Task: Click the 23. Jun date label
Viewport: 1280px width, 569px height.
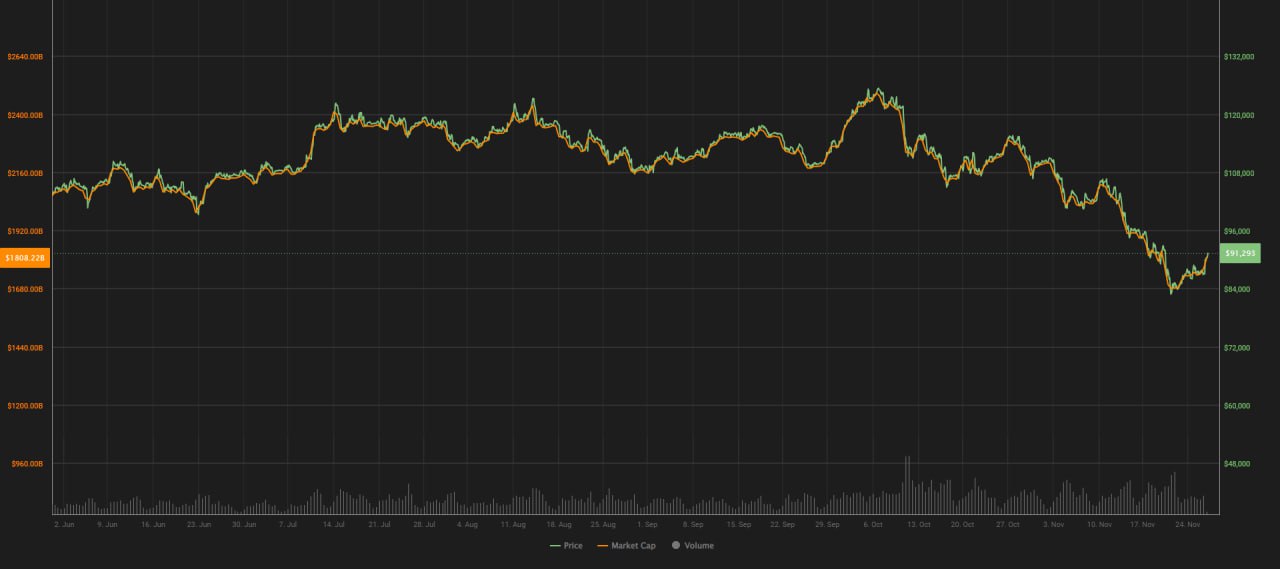Action: point(200,524)
